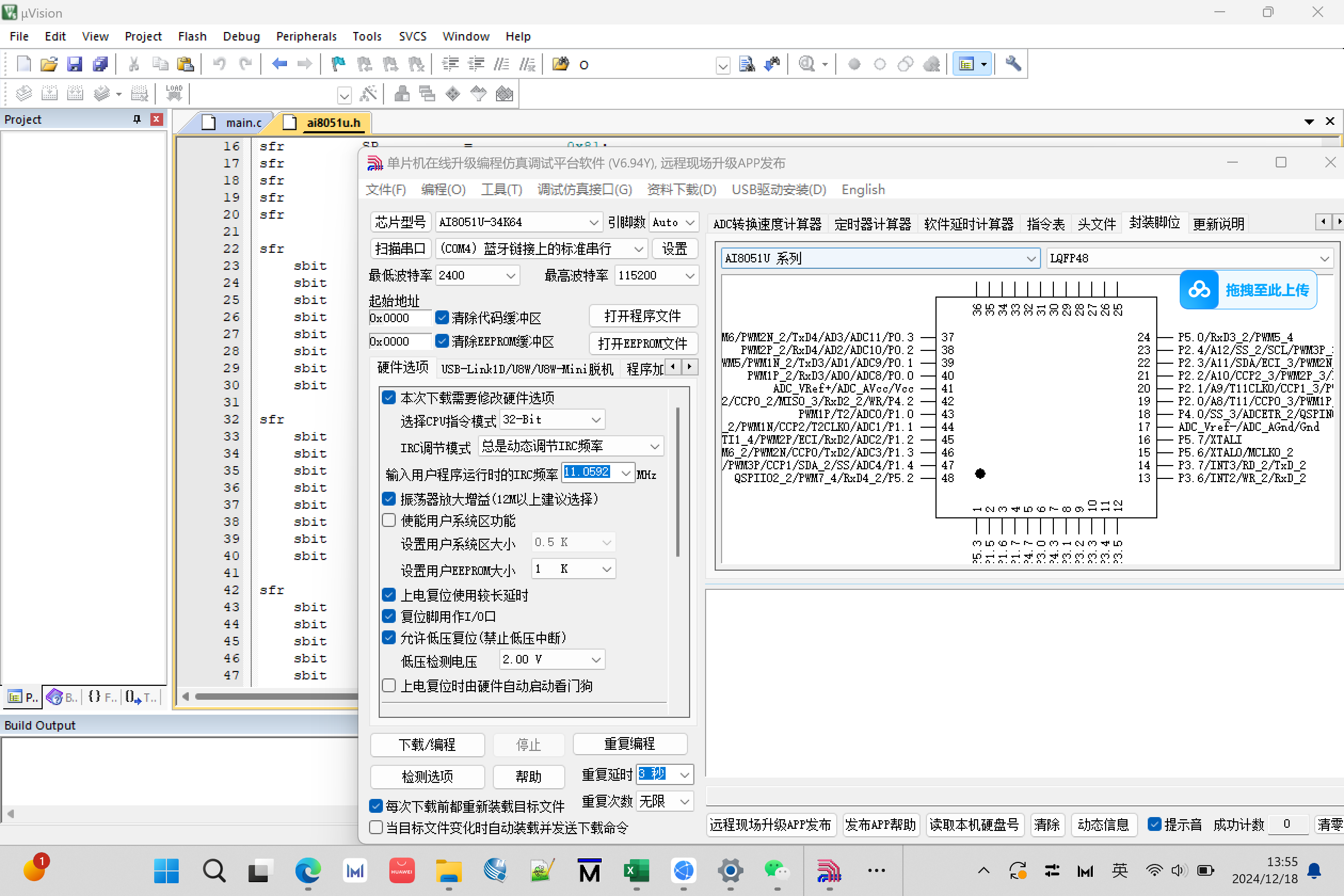Click the Save All icon
This screenshot has width=1344, height=896.
click(100, 64)
